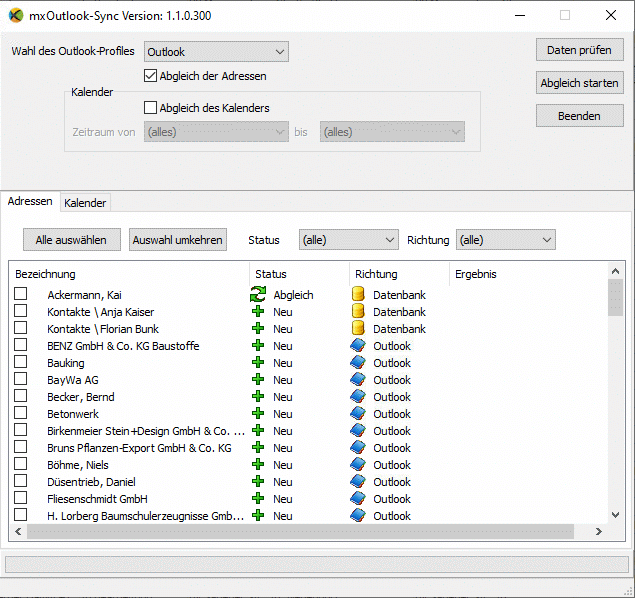Select Kontakte \ Florian Bunk entry
The image size is (635, 598).
103,329
